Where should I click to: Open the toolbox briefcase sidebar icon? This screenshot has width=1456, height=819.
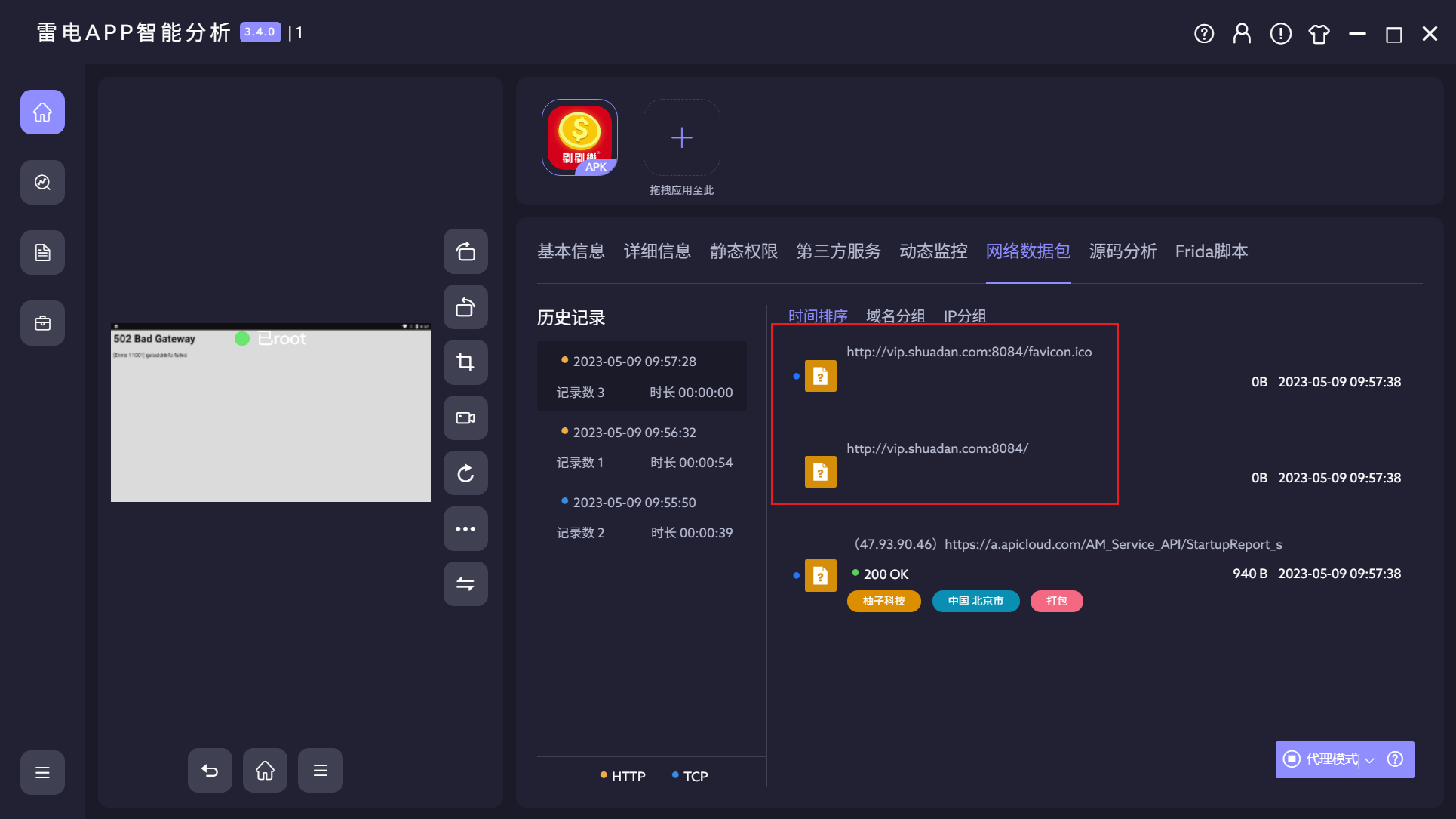pyautogui.click(x=42, y=323)
